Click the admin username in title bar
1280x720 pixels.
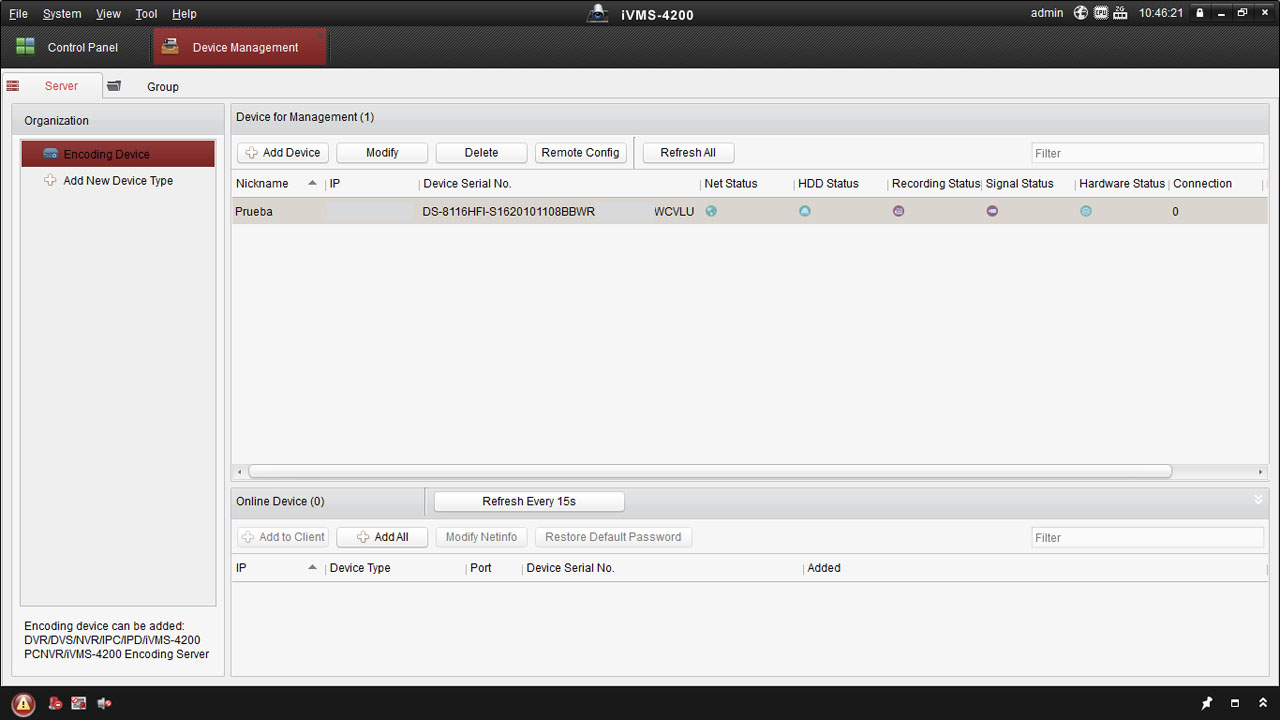pos(1047,13)
